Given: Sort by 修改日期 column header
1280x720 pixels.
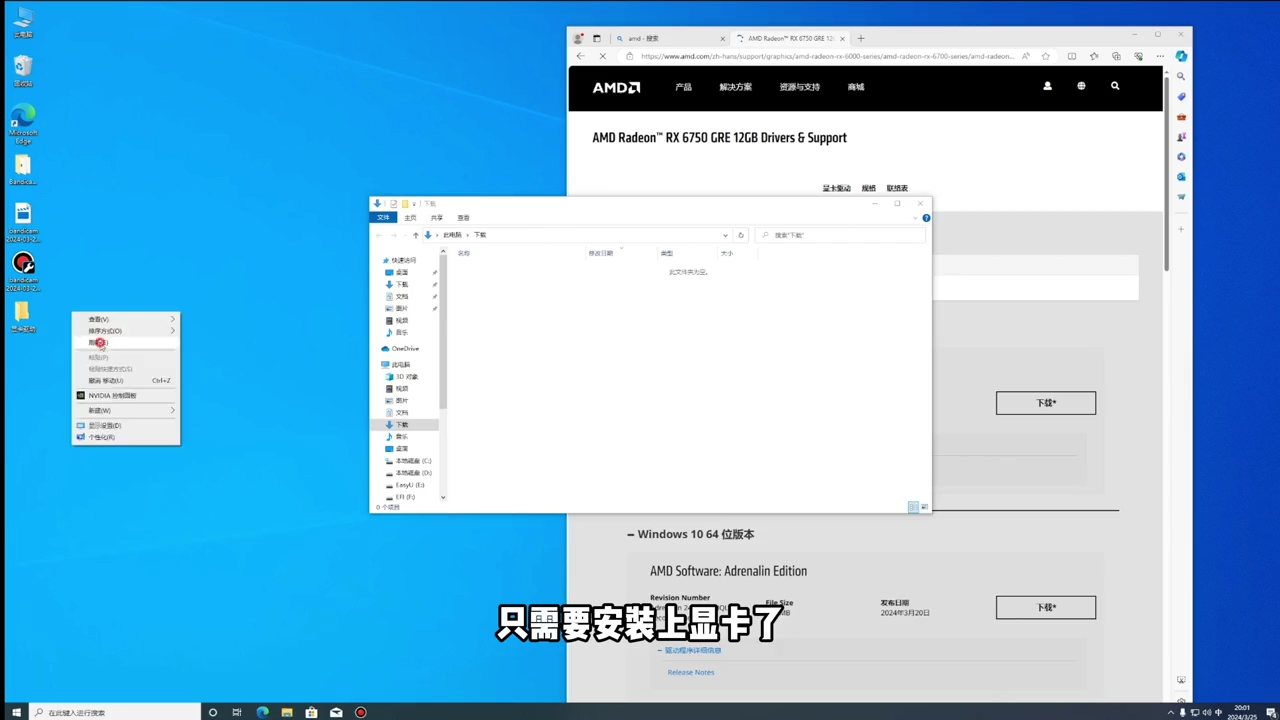Looking at the screenshot, I should tap(601, 253).
